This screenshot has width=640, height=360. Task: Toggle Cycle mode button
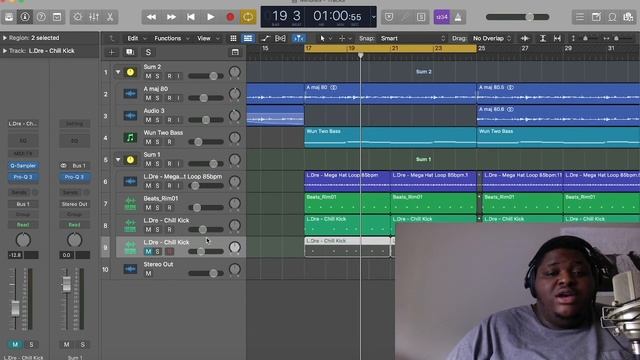[248, 17]
